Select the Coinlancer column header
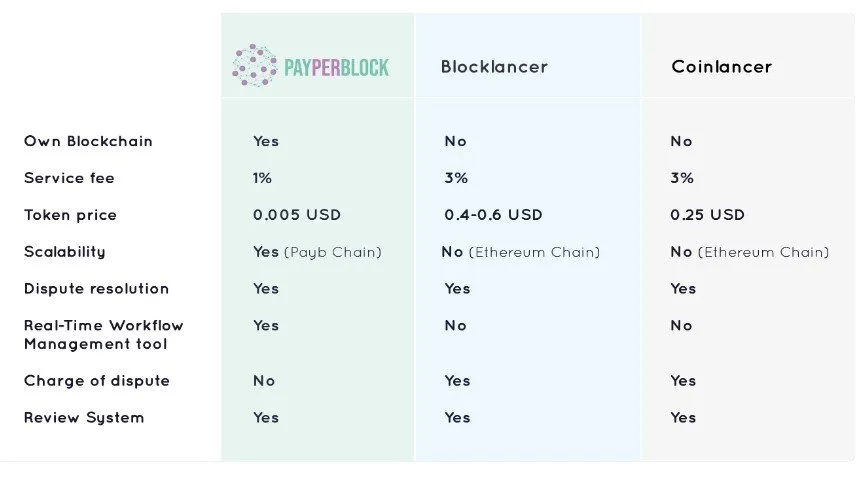Screen dimensions: 866x479 [x=721, y=67]
